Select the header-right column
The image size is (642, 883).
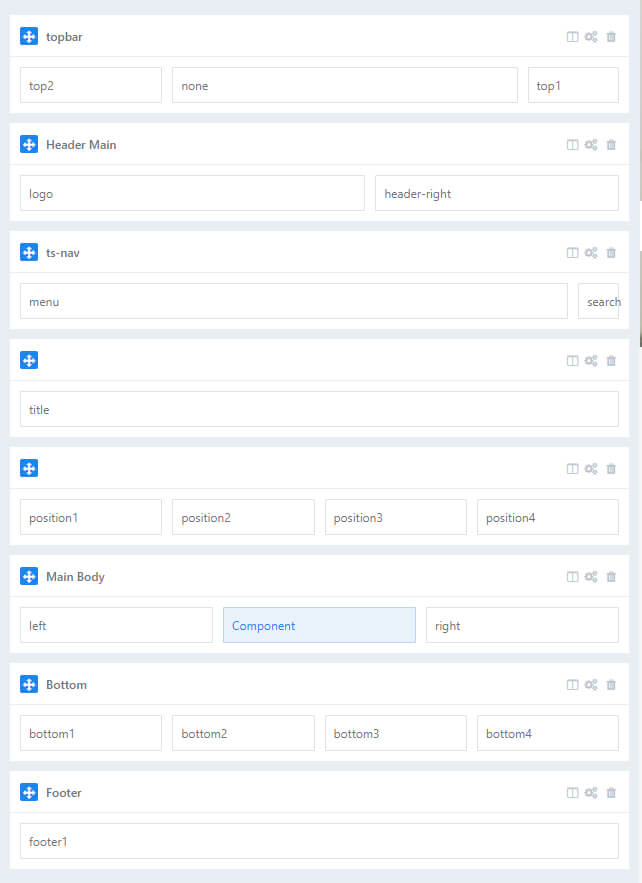click(x=497, y=193)
